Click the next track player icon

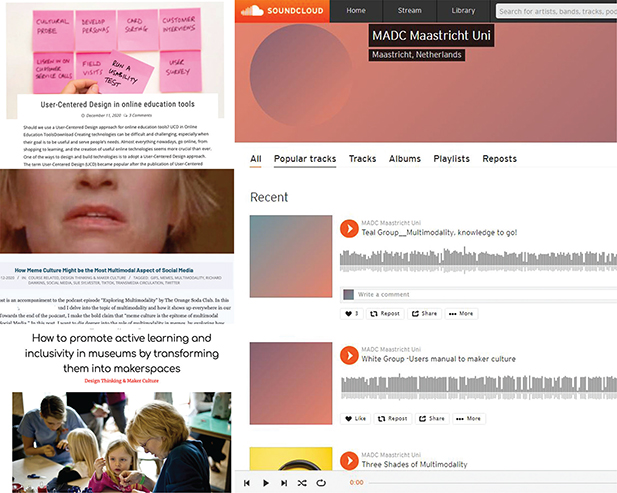click(284, 483)
